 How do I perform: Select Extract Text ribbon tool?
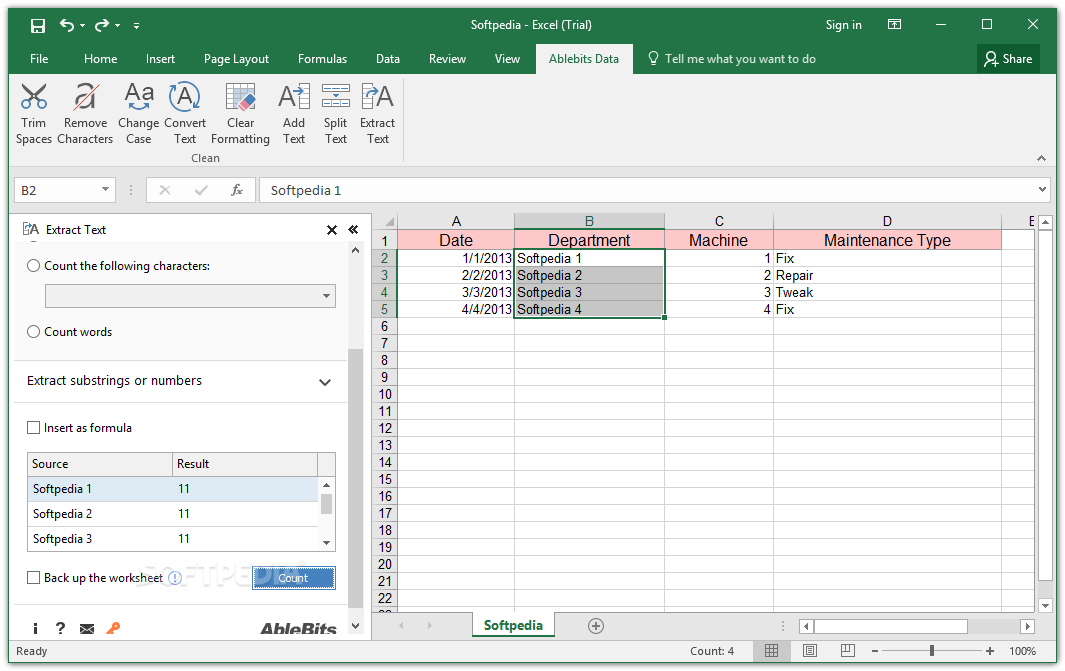(x=378, y=113)
